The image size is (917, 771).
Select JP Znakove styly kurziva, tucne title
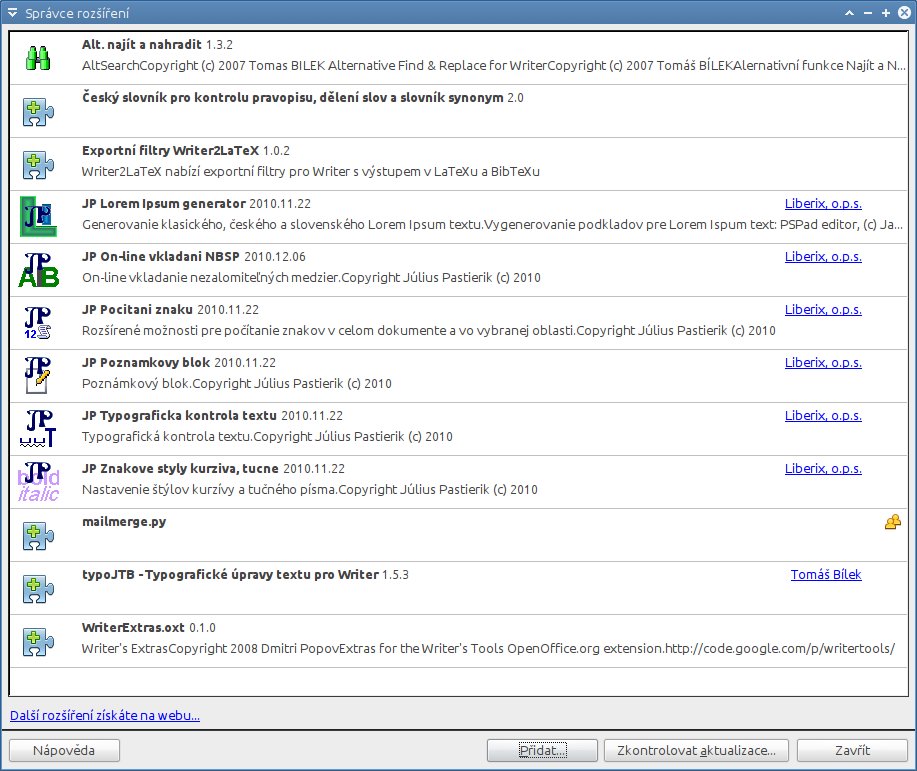pyautogui.click(x=213, y=469)
